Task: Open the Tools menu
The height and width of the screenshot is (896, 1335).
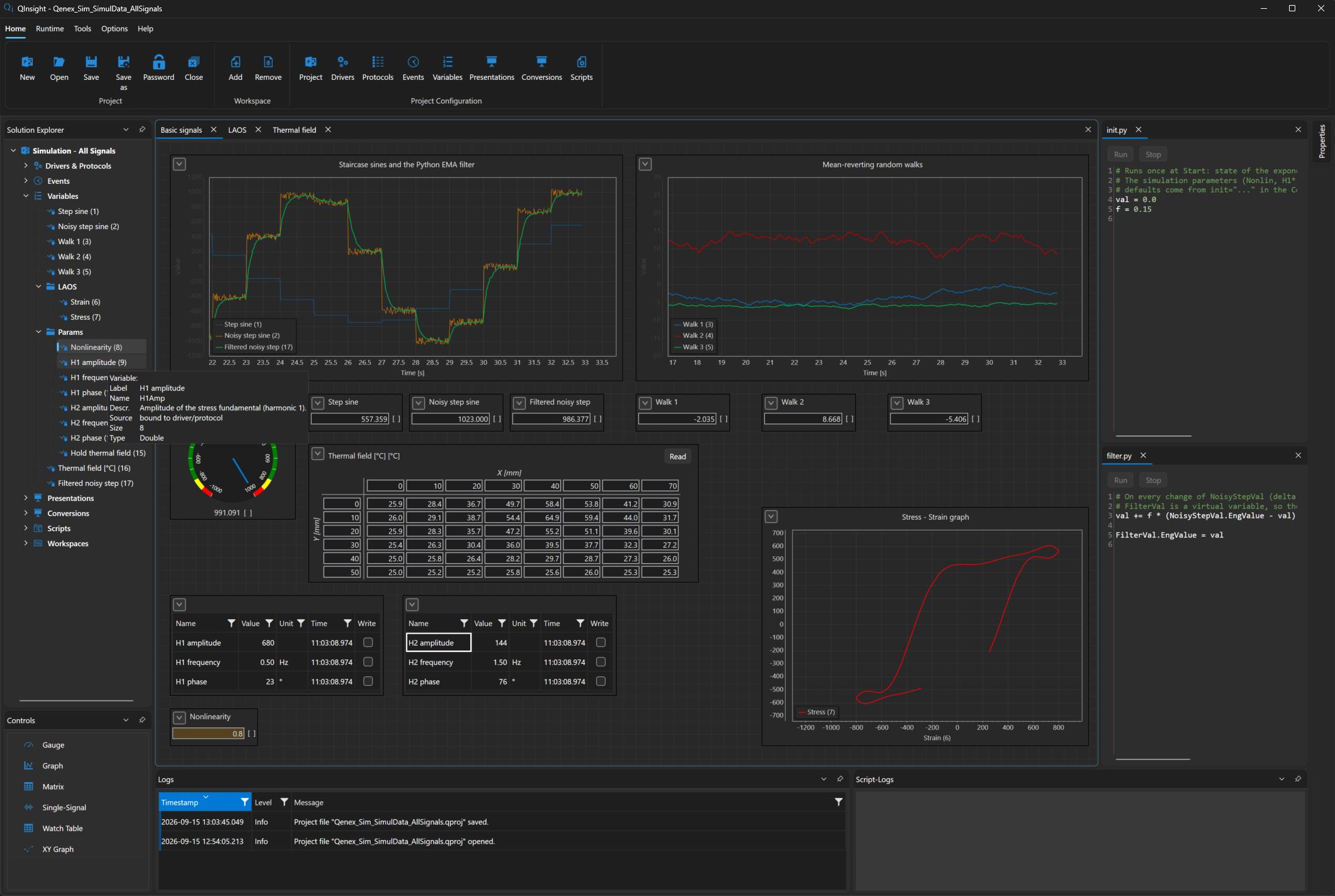Action: (82, 29)
